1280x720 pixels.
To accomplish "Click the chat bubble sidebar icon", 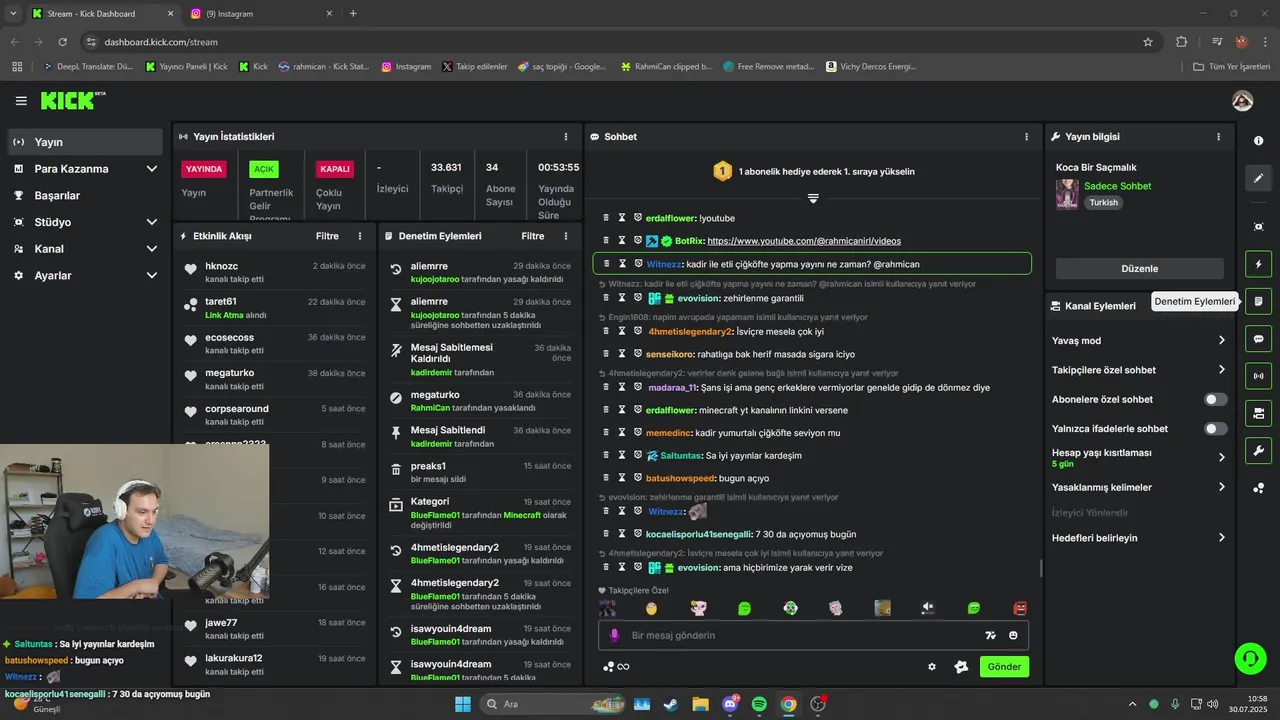I will [x=1259, y=339].
